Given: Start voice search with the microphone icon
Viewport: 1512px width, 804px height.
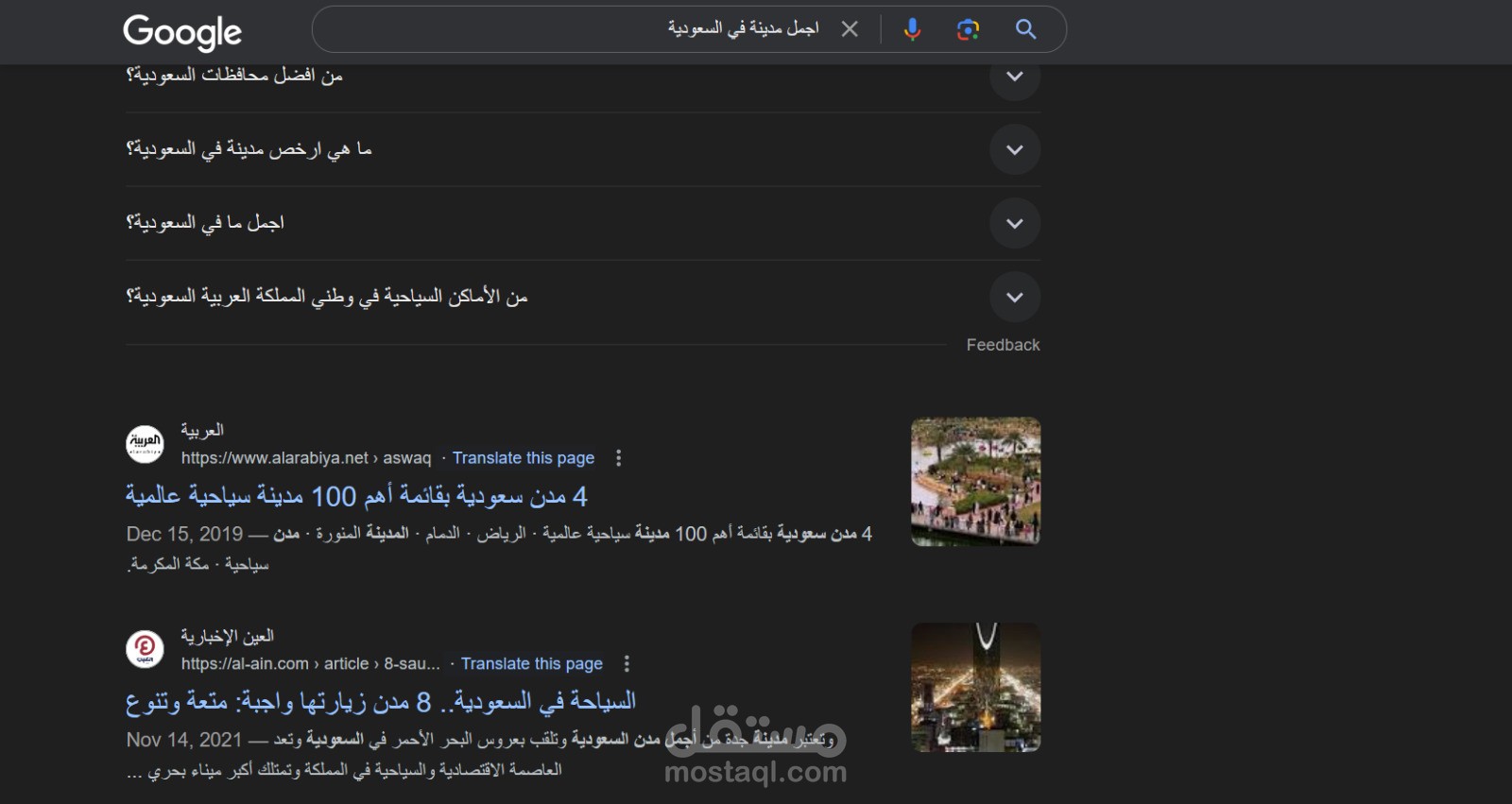Looking at the screenshot, I should pos(912,29).
